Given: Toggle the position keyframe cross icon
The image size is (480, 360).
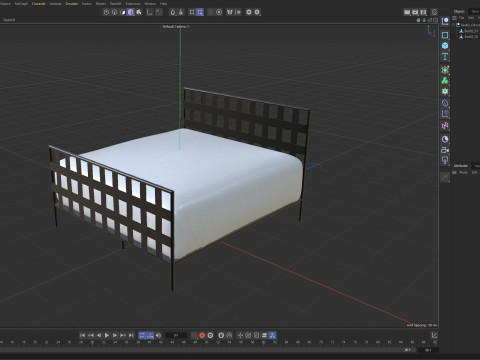Looking at the screenshot, I should [240, 335].
